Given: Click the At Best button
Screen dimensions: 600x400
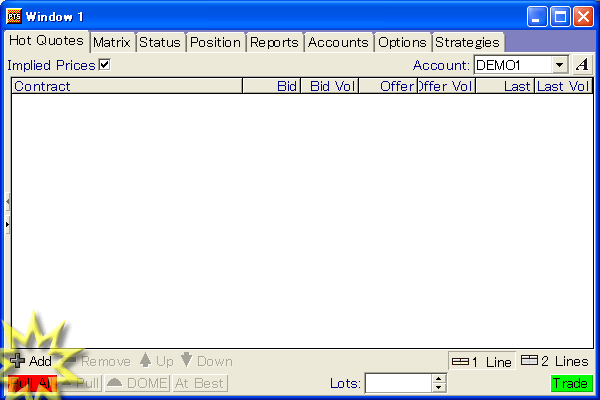Looking at the screenshot, I should pyautogui.click(x=200, y=383).
